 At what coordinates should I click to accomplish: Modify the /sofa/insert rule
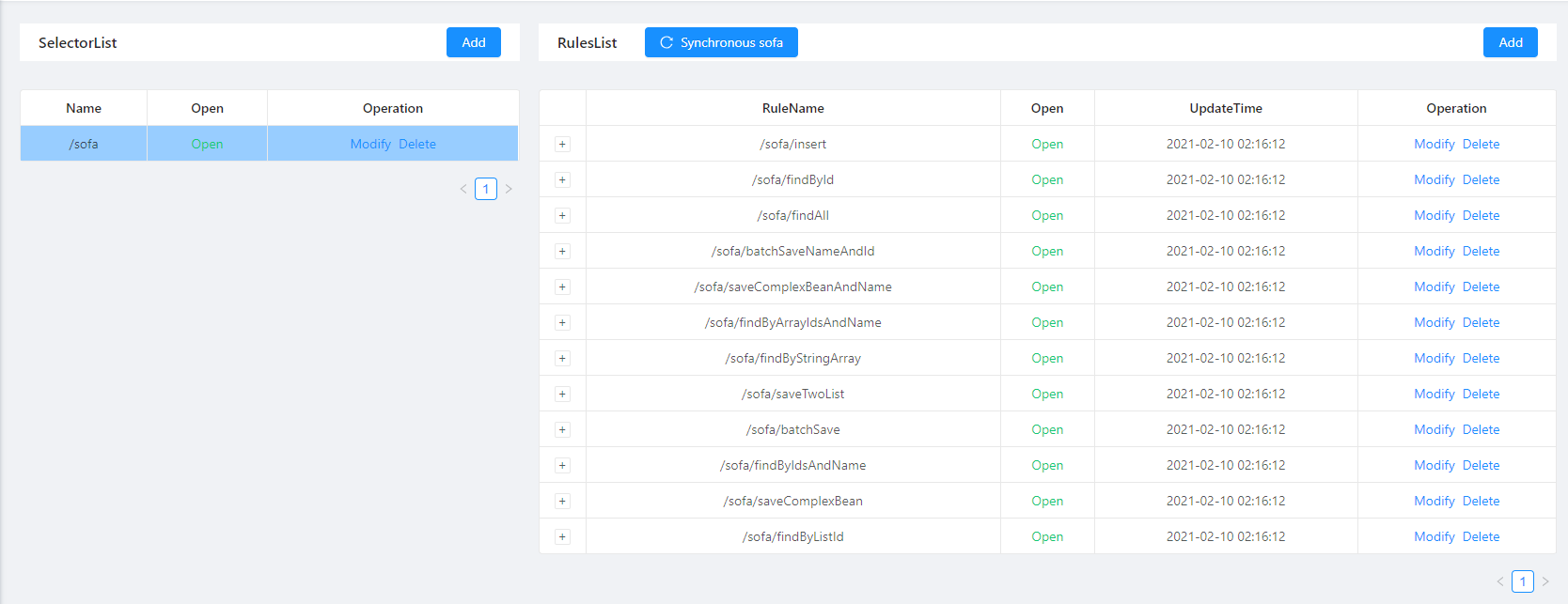pyautogui.click(x=1434, y=144)
